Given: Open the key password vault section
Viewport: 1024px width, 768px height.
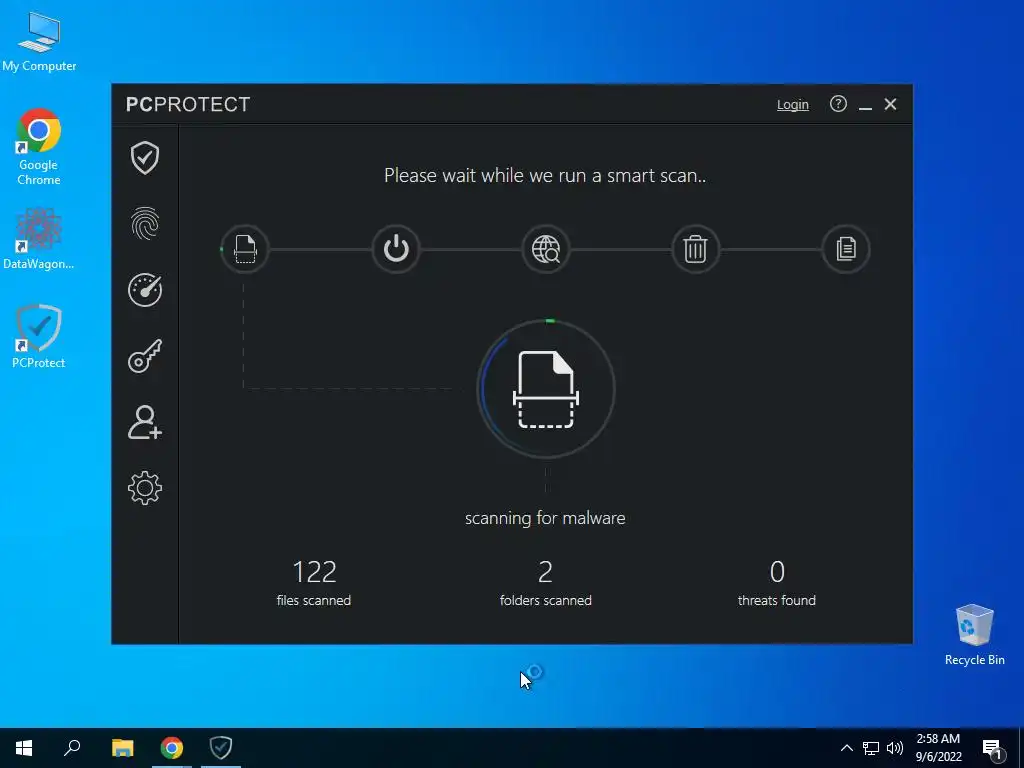Looking at the screenshot, I should click(145, 356).
